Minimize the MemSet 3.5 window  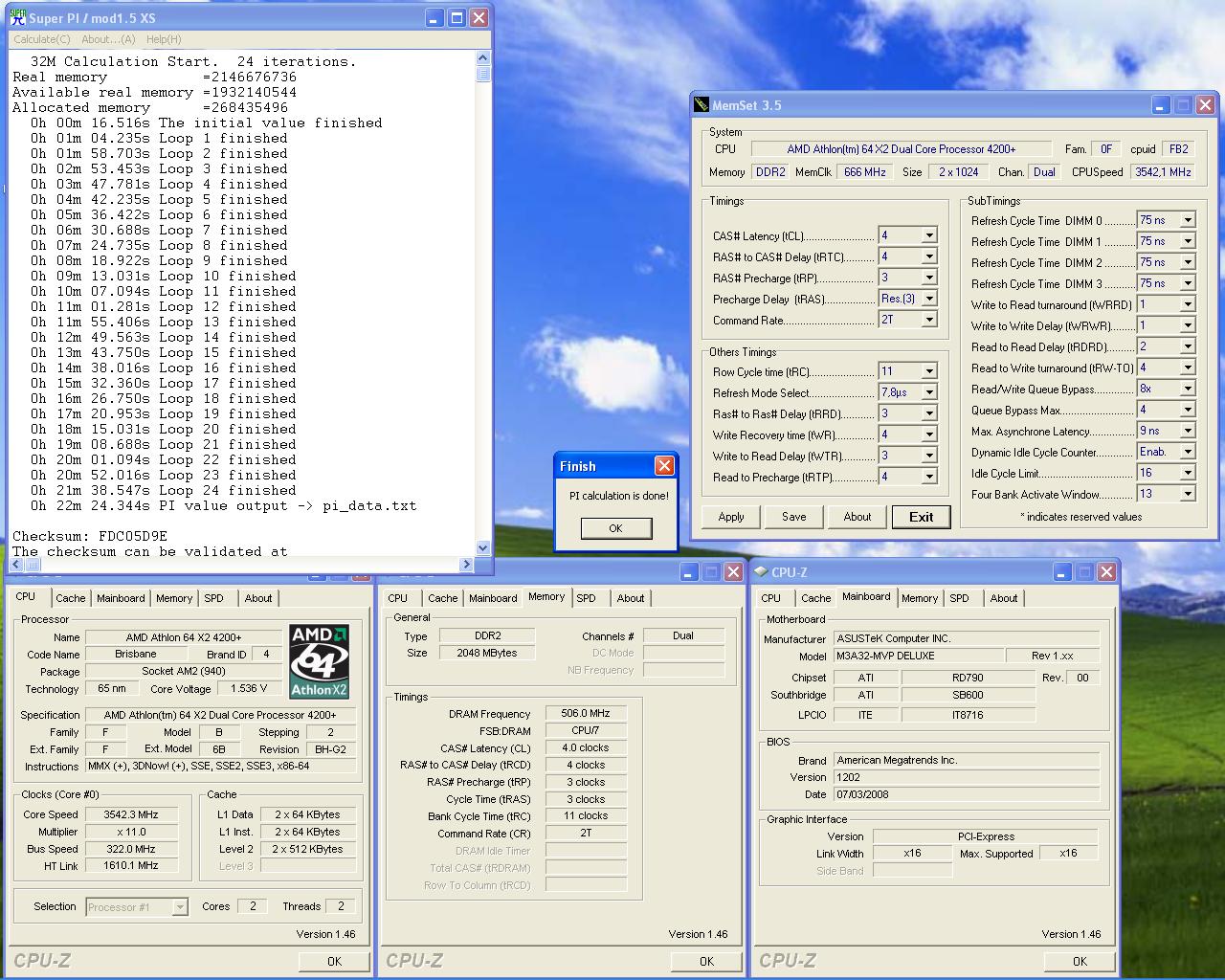(x=1160, y=105)
